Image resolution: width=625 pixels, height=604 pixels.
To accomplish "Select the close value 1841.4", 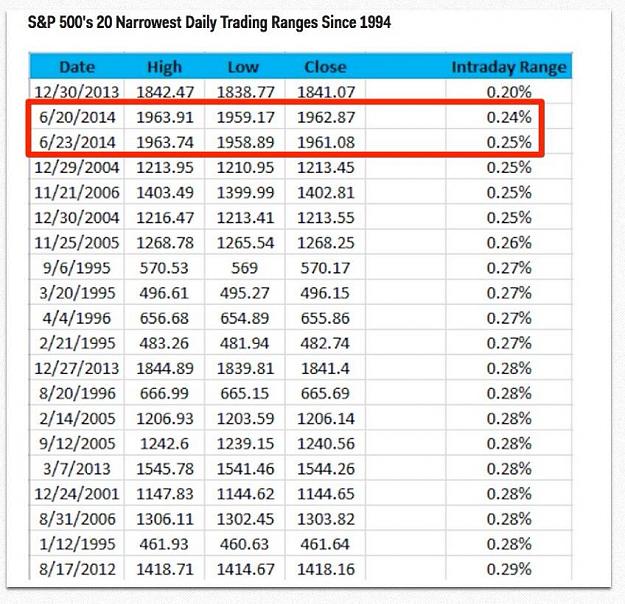I will [x=325, y=368].
